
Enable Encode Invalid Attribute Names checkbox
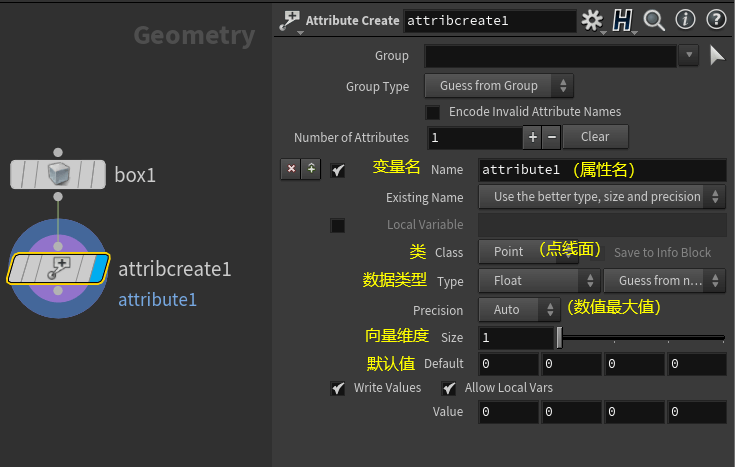click(x=433, y=112)
